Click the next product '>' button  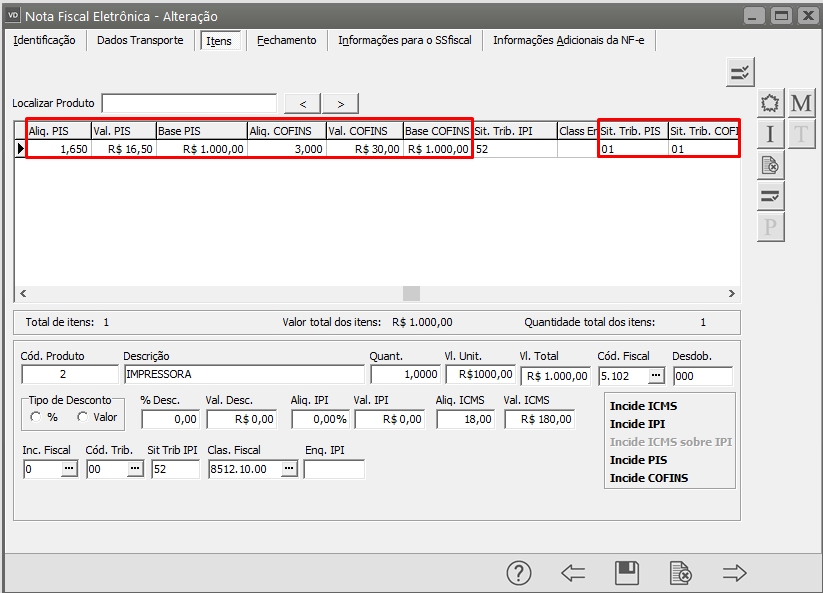(340, 103)
